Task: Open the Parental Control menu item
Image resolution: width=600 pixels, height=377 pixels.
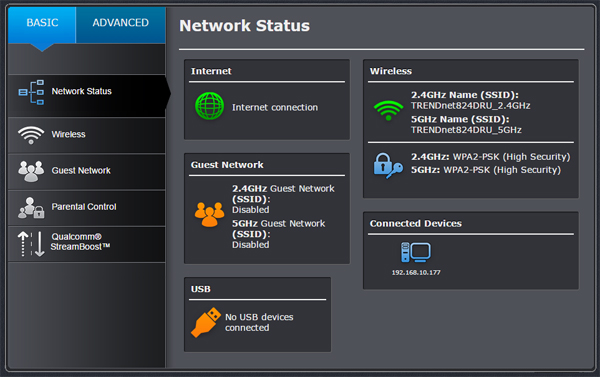Action: click(x=87, y=208)
